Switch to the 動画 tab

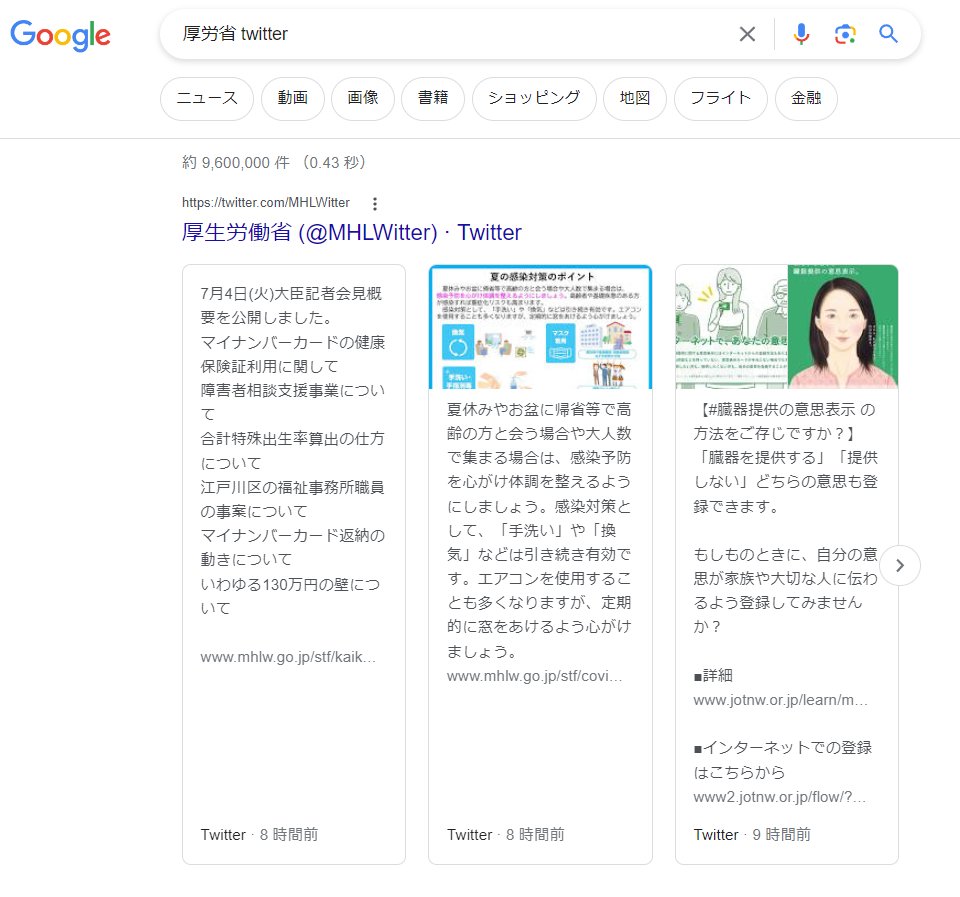click(293, 98)
